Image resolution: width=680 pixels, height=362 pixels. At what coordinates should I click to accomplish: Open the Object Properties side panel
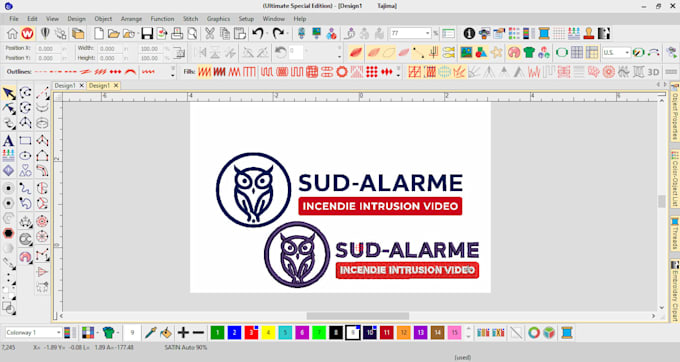click(x=675, y=112)
